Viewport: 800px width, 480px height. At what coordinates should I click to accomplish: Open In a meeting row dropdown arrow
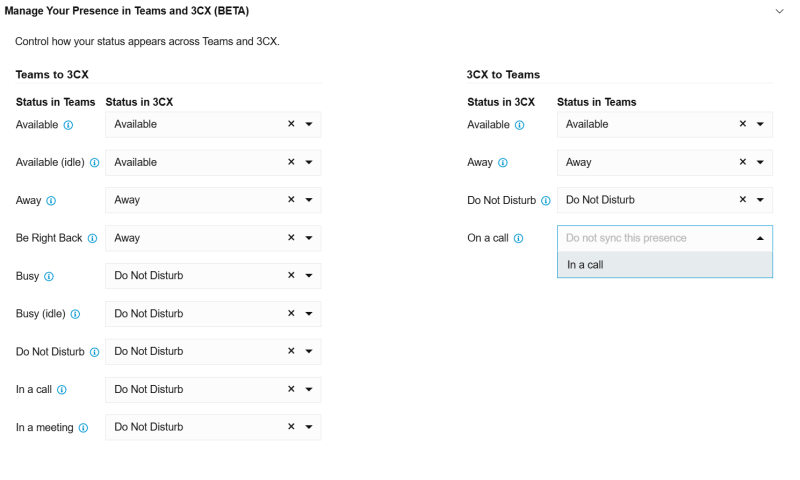[309, 427]
